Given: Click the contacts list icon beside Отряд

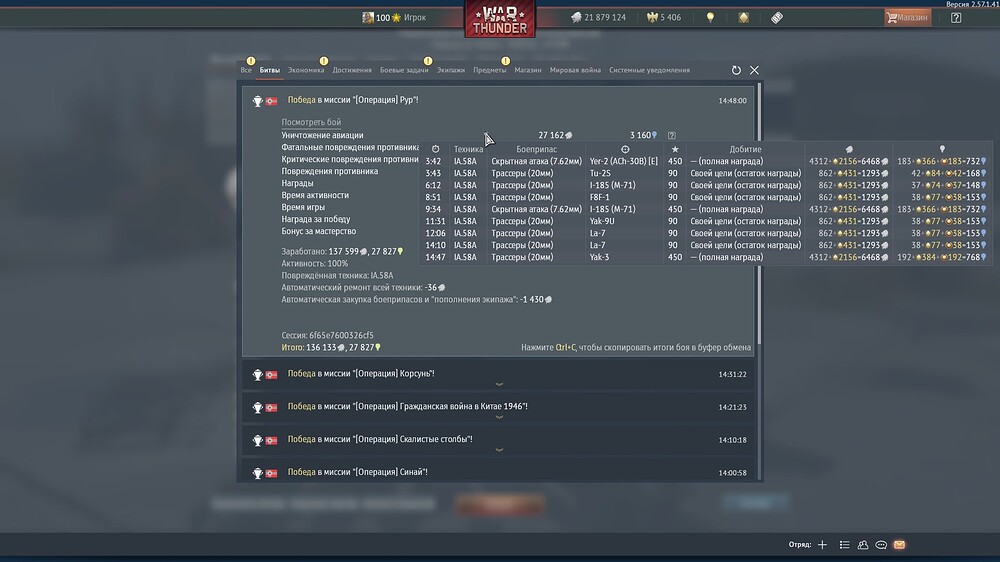Looking at the screenshot, I should tap(844, 545).
